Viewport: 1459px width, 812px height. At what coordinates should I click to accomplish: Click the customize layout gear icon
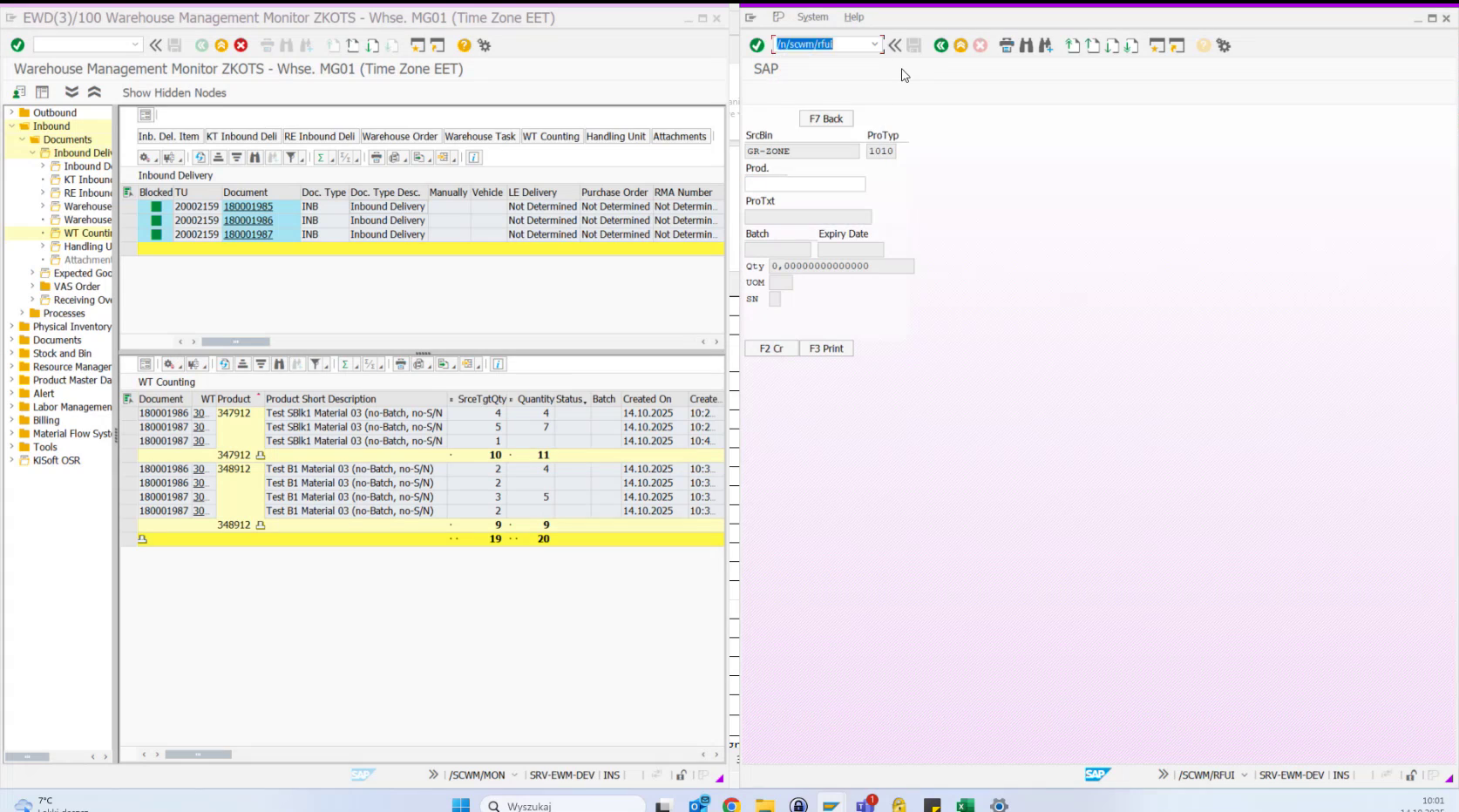tap(486, 46)
